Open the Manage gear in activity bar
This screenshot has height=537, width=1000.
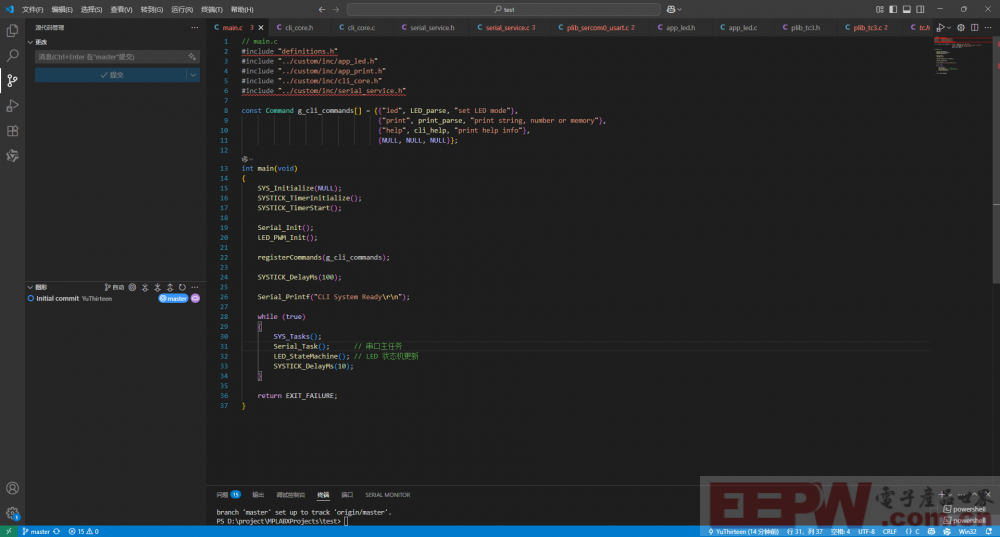[12, 513]
